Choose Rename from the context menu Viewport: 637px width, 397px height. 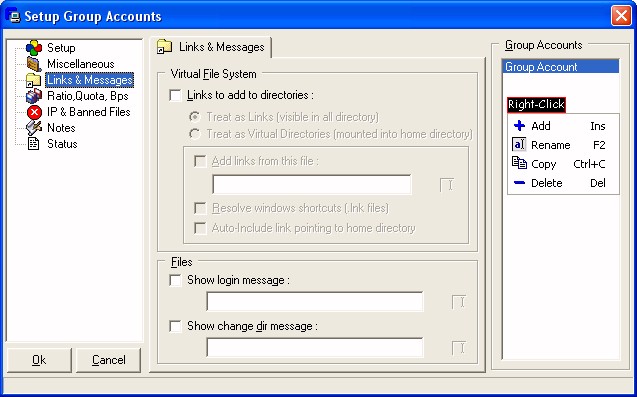click(x=563, y=145)
